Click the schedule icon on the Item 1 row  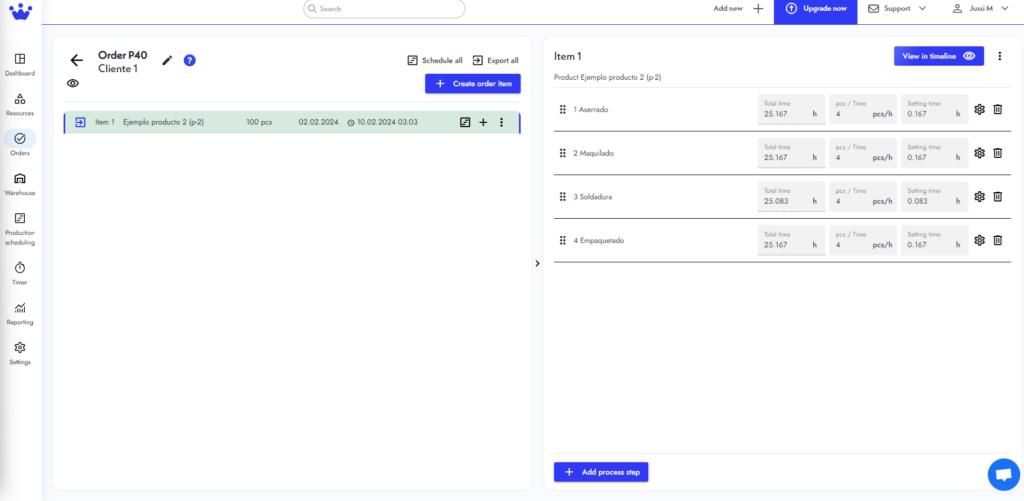pyautogui.click(x=465, y=122)
